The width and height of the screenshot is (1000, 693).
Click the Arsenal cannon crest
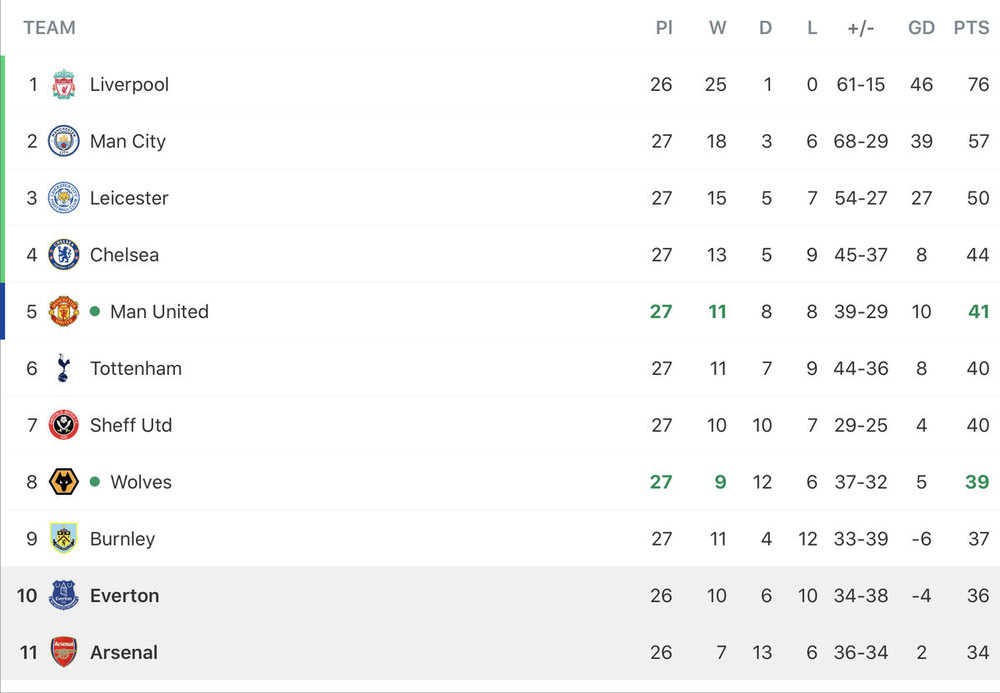coord(64,652)
